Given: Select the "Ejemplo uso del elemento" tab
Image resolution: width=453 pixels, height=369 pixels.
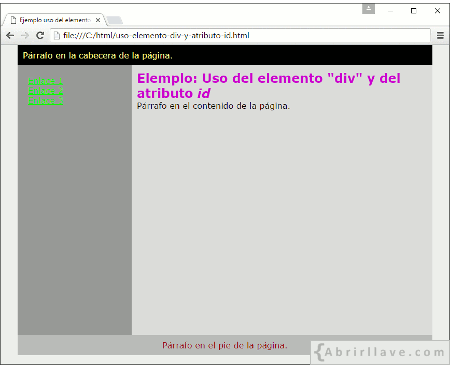Looking at the screenshot, I should [55, 20].
